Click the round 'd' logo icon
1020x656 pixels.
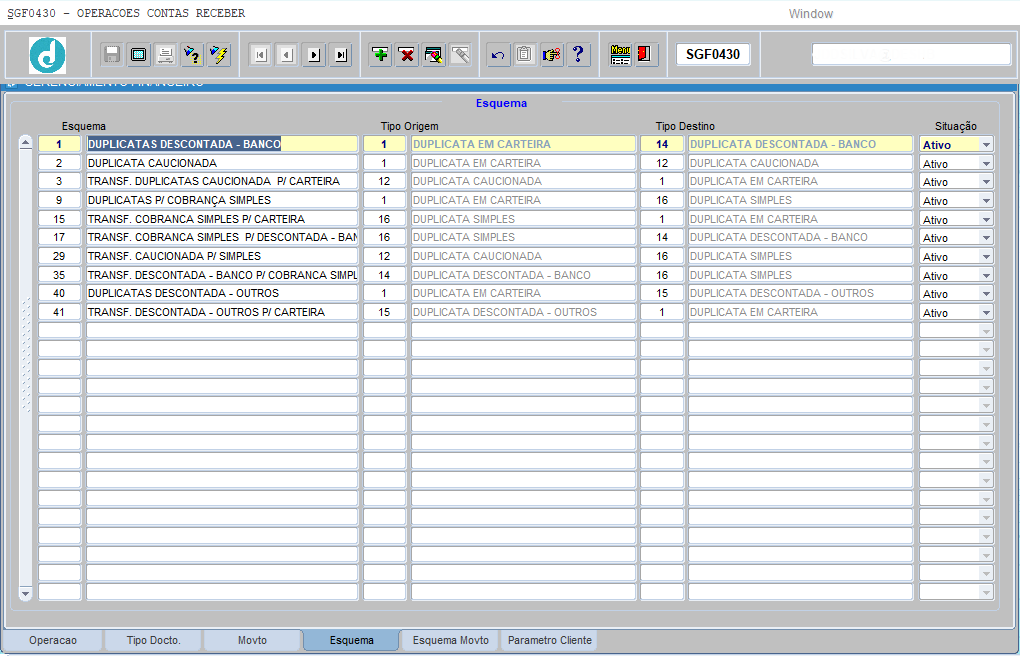pos(47,55)
